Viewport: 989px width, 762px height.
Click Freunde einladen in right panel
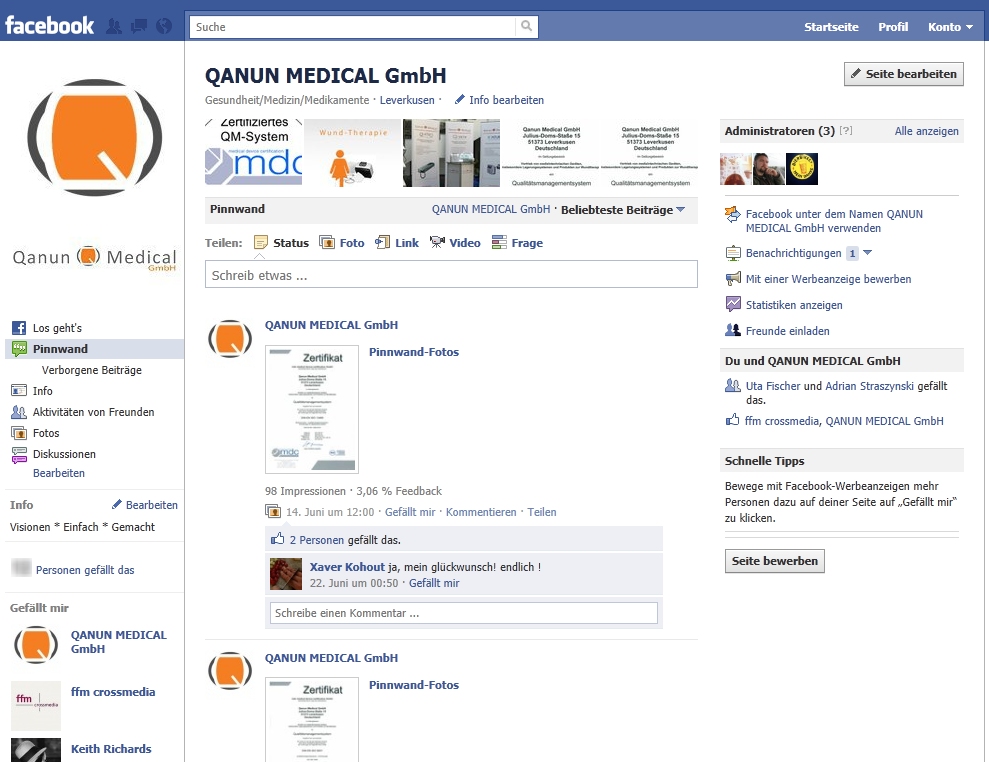787,331
